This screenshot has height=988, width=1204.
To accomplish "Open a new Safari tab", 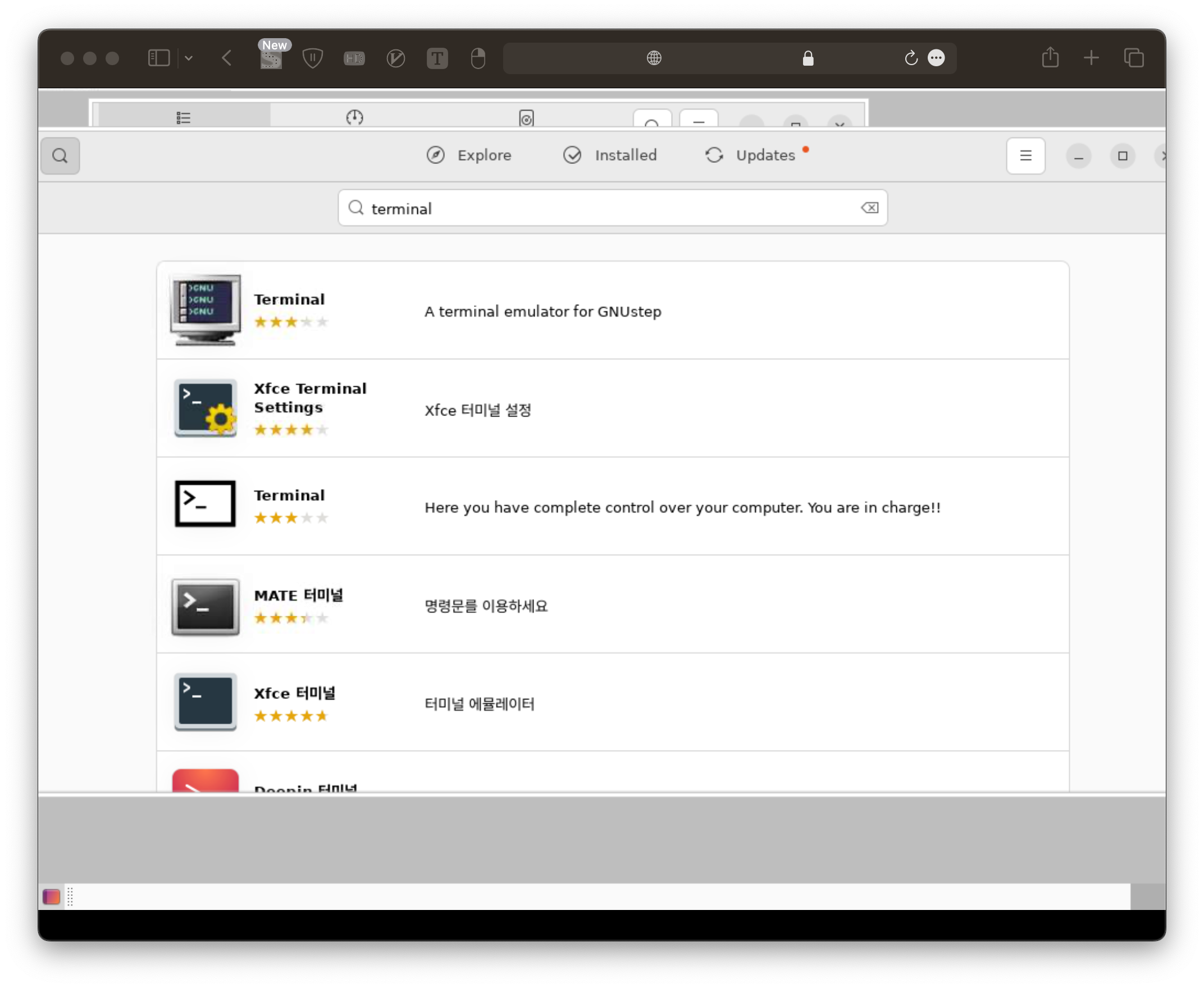I will point(1091,57).
